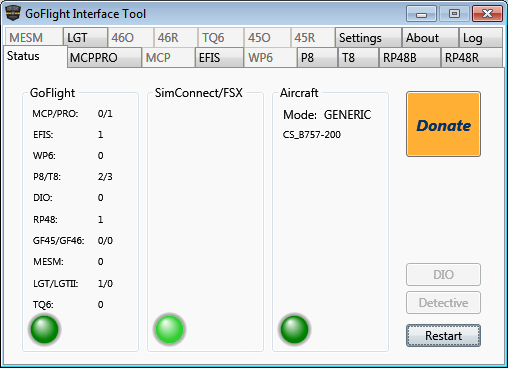
Task: Select the Status tab
Action: pos(35,57)
